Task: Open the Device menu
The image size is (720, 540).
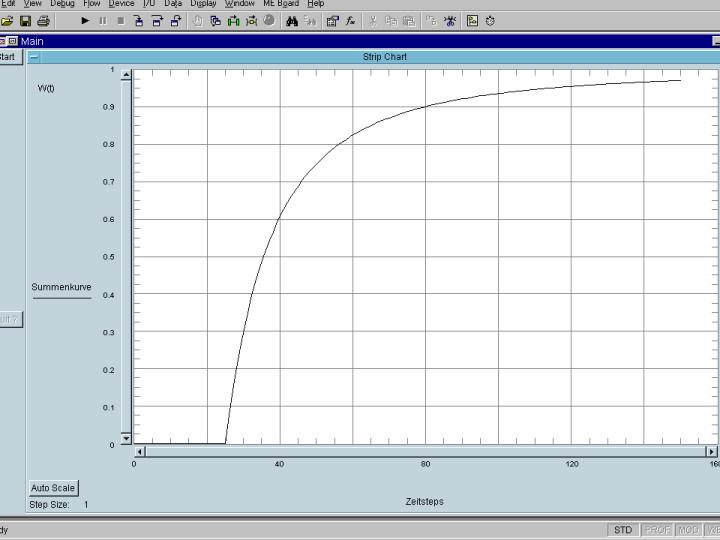Action: [121, 4]
